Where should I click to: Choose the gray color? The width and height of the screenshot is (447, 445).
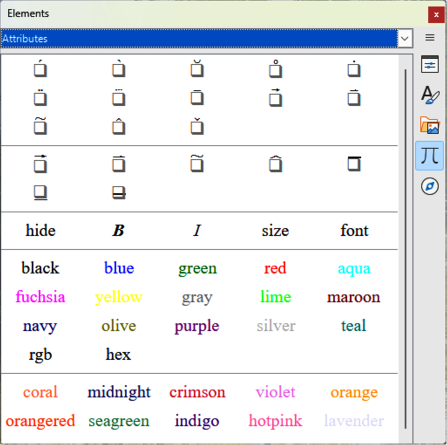[197, 298]
